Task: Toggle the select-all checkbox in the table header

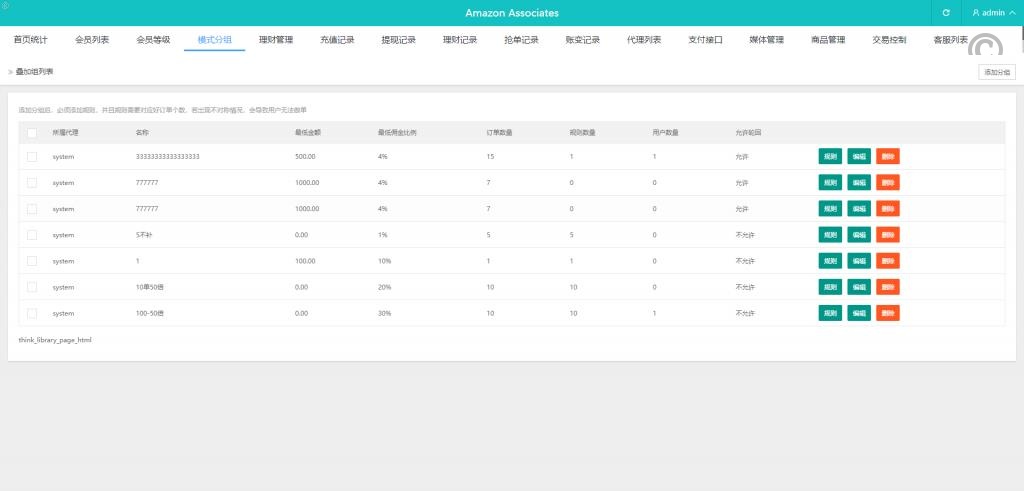Action: 32,132
